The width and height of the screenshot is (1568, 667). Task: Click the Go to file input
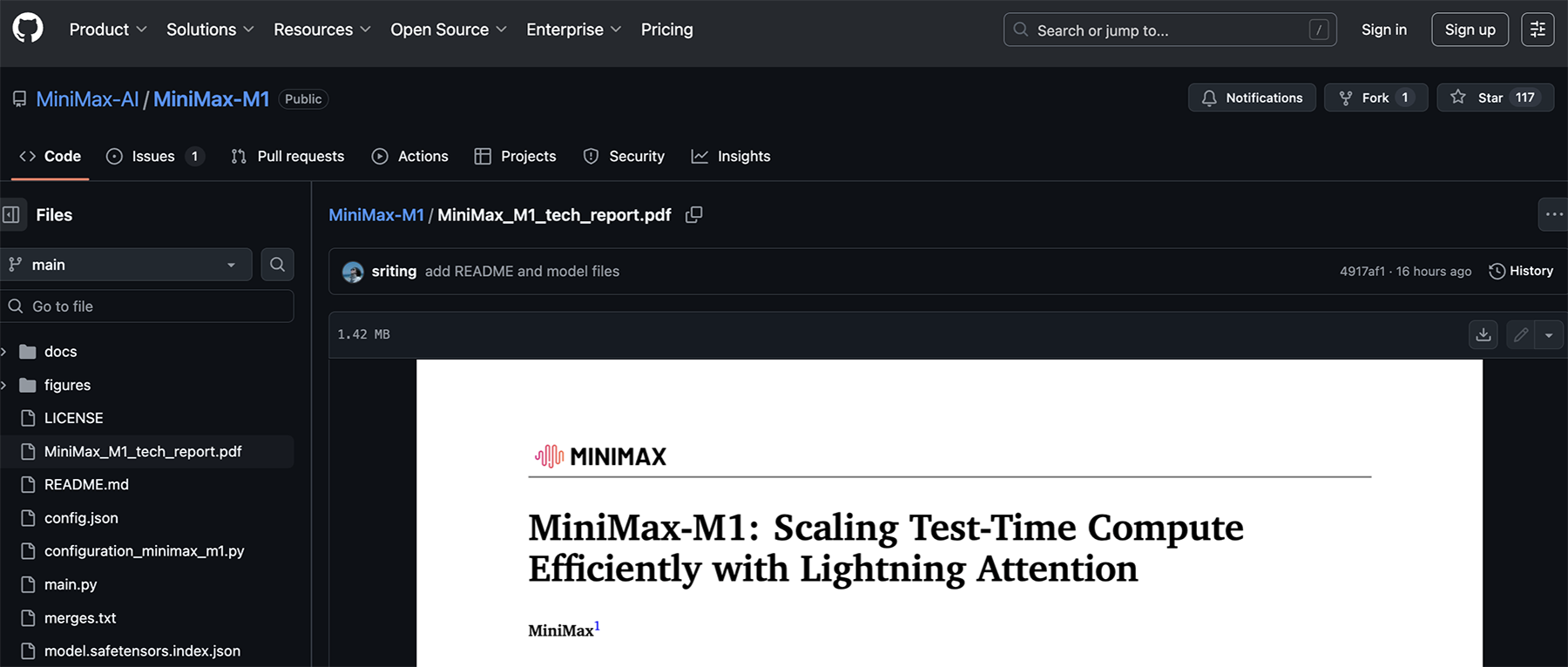tap(148, 307)
